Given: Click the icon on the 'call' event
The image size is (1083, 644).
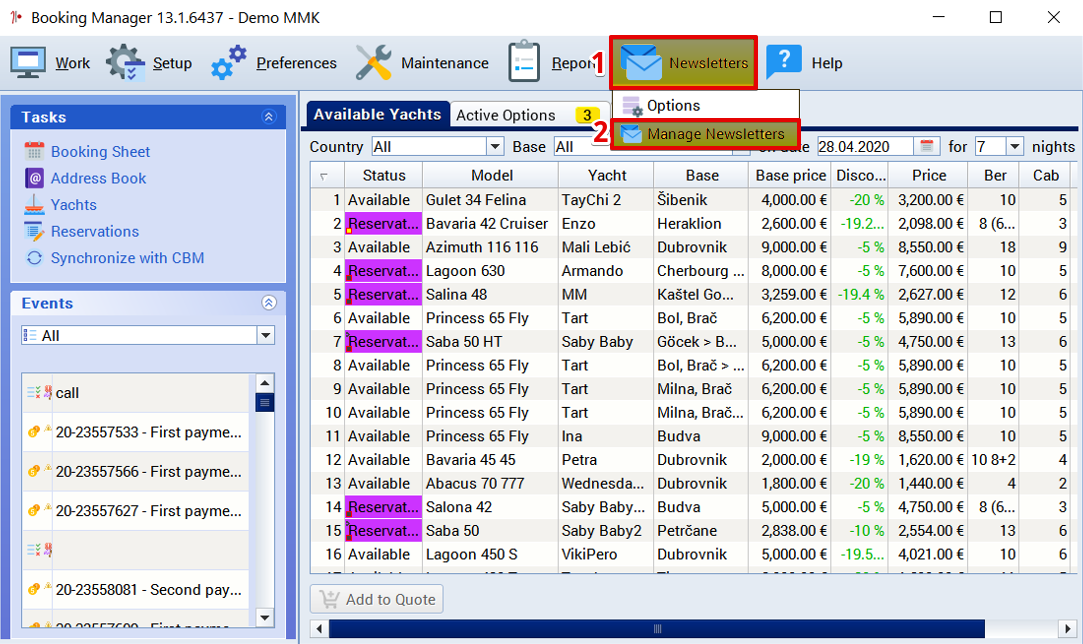Looking at the screenshot, I should (39, 392).
